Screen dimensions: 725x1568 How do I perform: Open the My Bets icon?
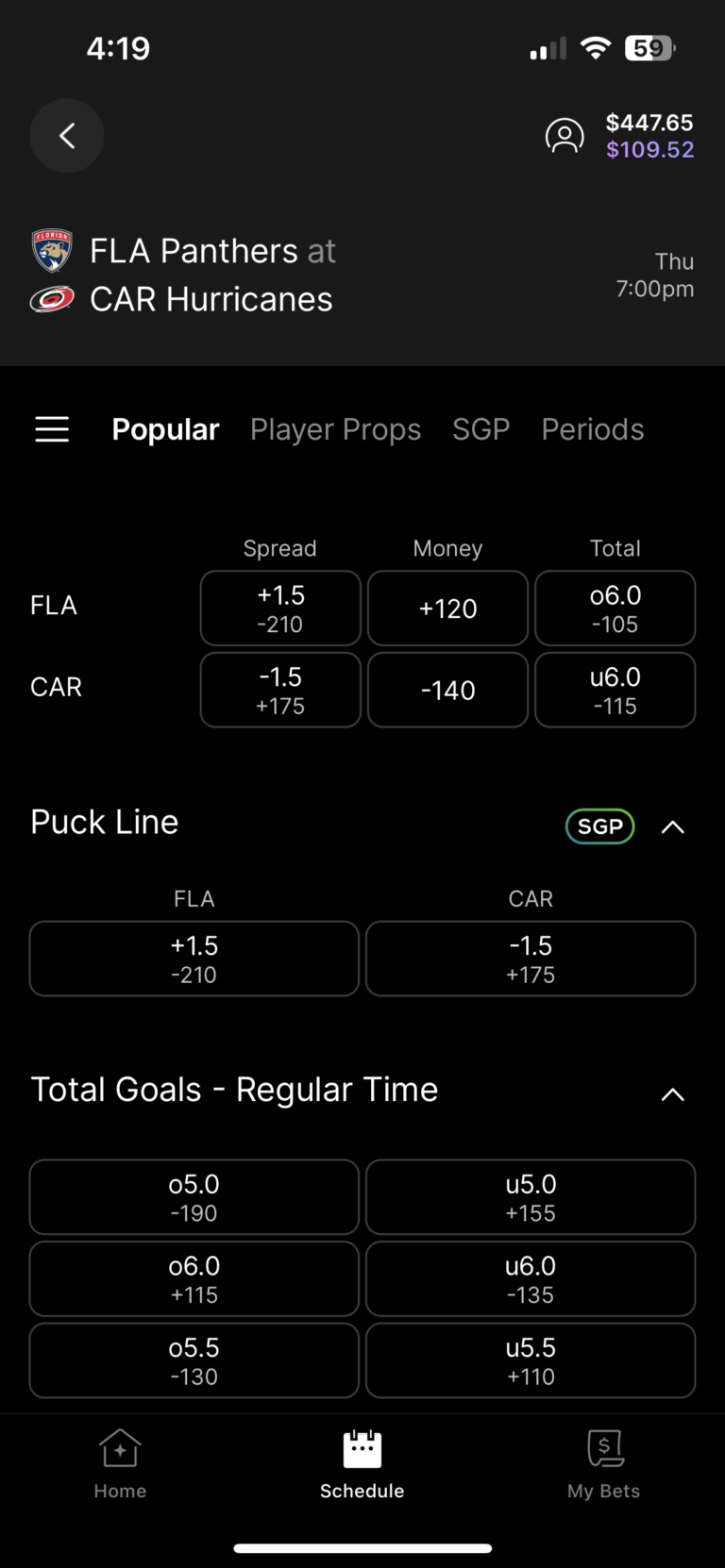604,1449
